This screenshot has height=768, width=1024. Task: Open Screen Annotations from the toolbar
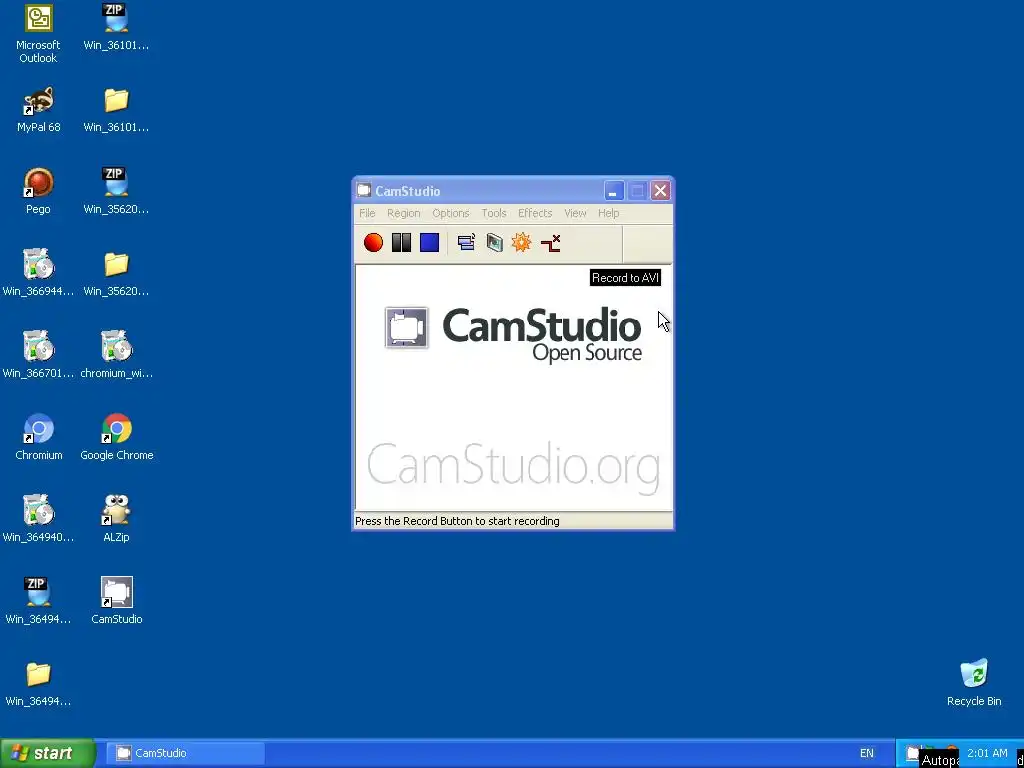[494, 243]
